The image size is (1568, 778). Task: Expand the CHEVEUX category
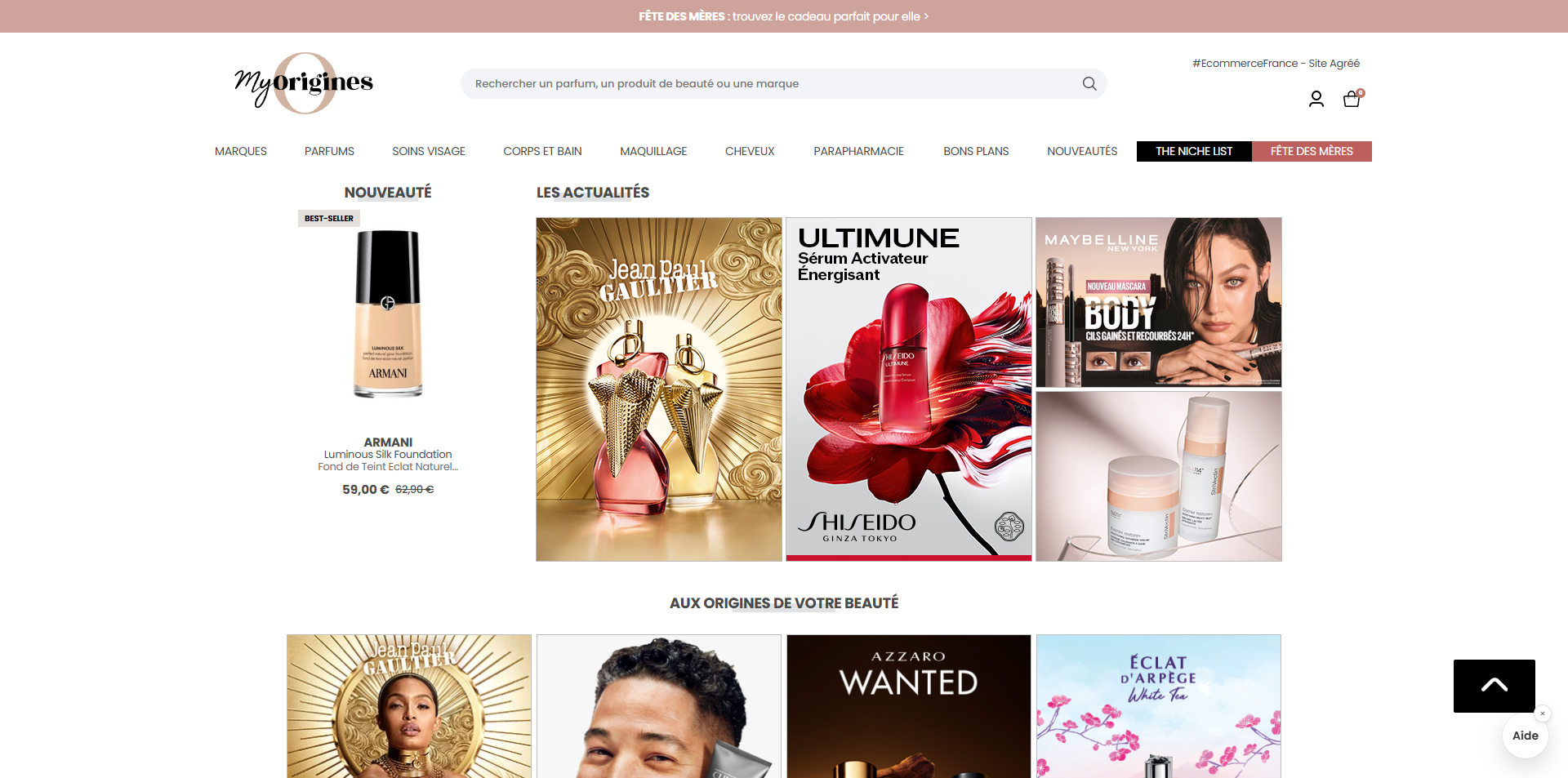750,151
